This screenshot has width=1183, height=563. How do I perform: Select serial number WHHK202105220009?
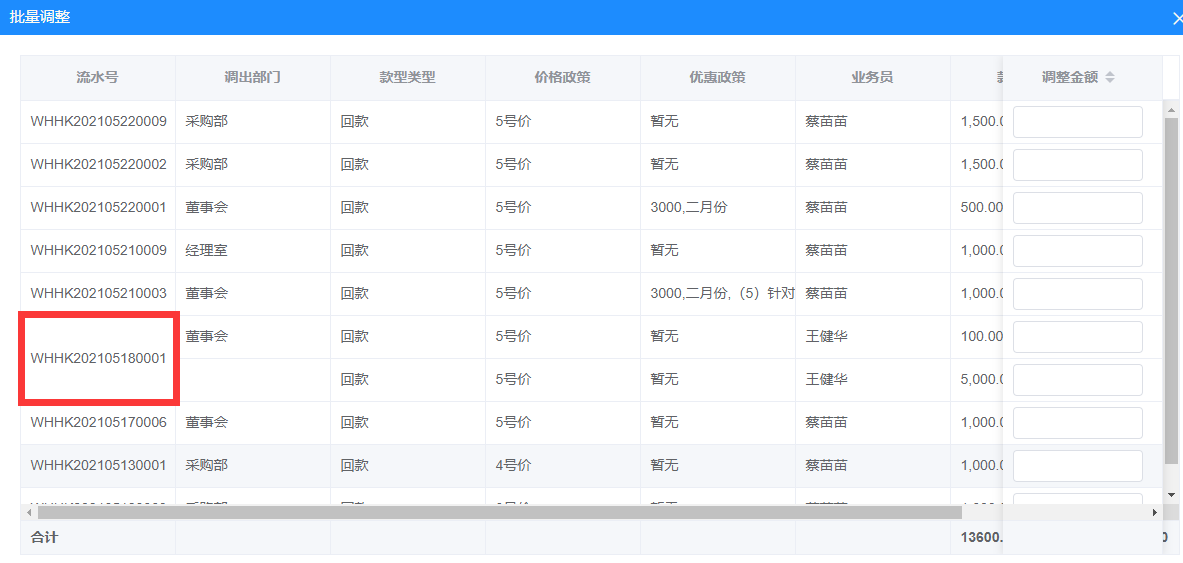point(98,122)
